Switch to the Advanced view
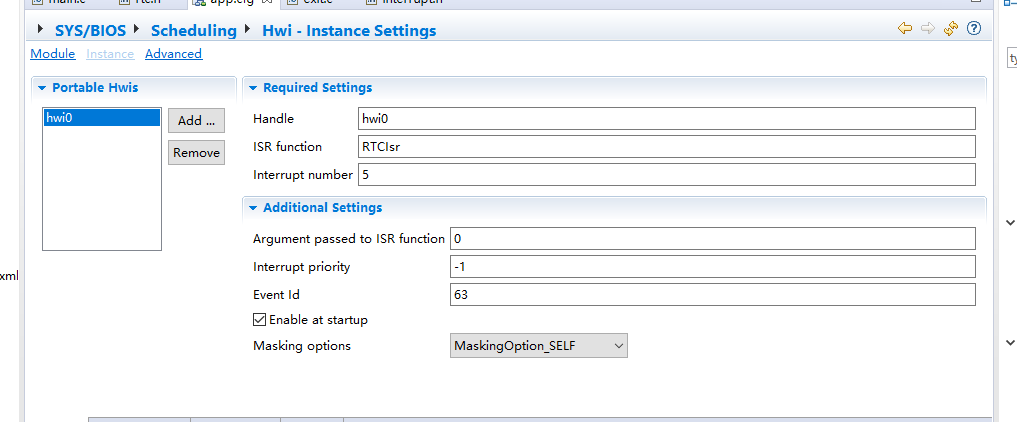This screenshot has width=1017, height=422. point(173,54)
